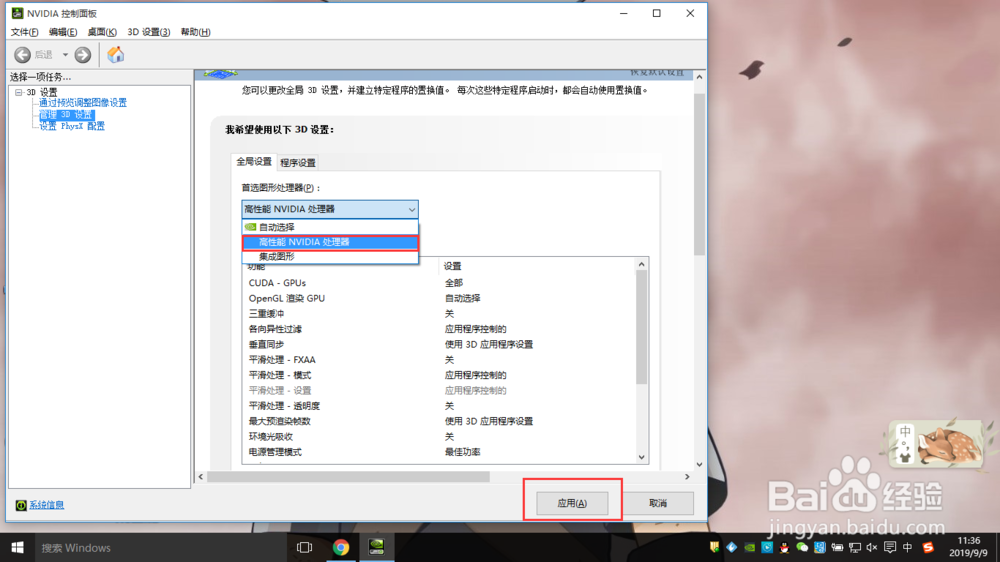The width and height of the screenshot is (1000, 562).
Task: Open 设置 PhysX 配置 in the tree
Action: point(72,126)
